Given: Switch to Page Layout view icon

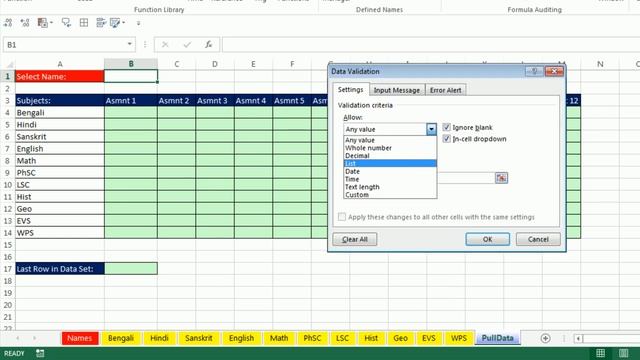Looking at the screenshot, I should (623, 353).
